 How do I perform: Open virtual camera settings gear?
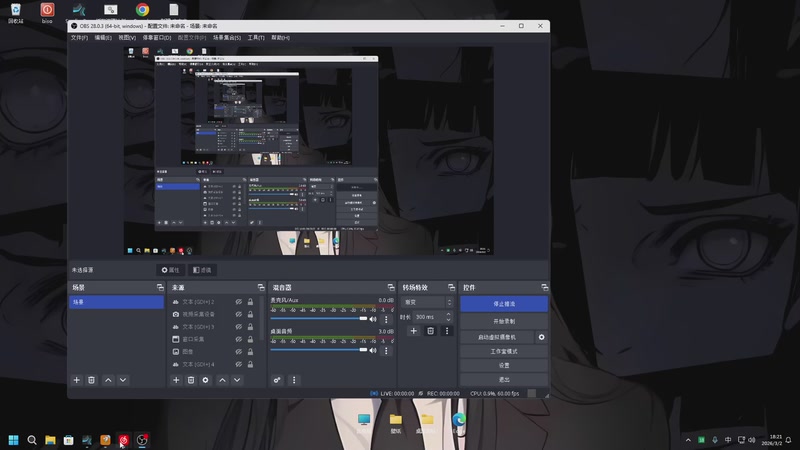coord(541,337)
